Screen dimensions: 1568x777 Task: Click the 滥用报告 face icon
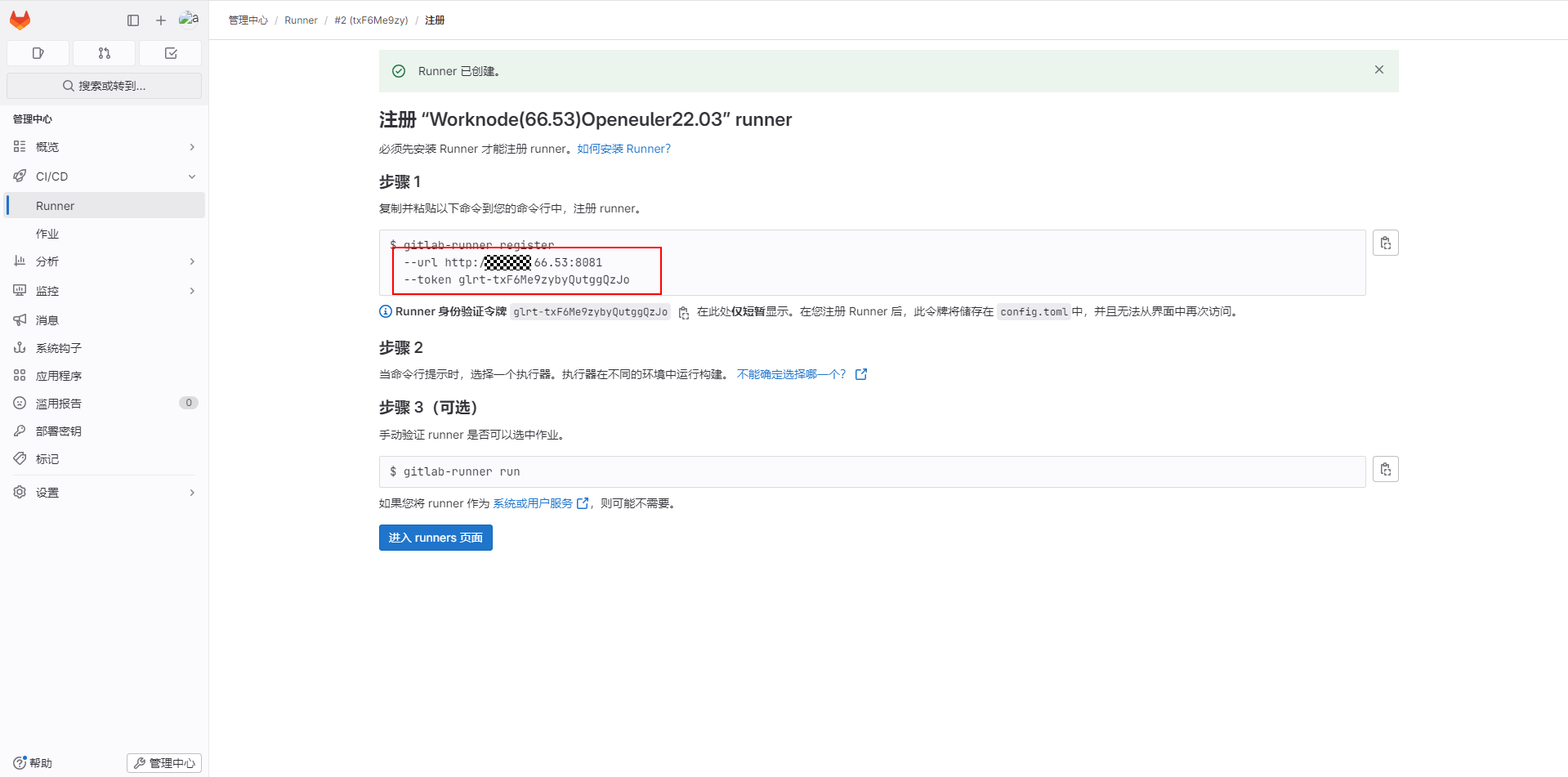20,404
